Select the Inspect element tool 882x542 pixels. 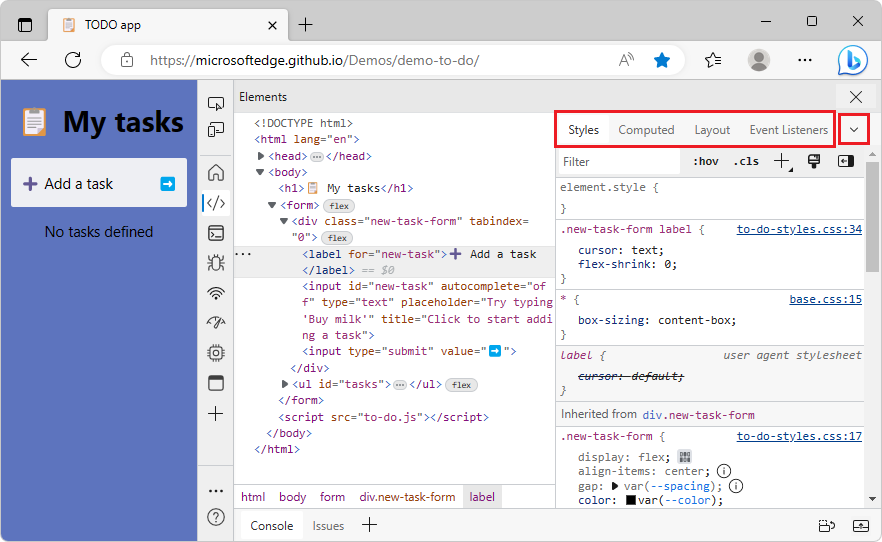click(x=216, y=103)
